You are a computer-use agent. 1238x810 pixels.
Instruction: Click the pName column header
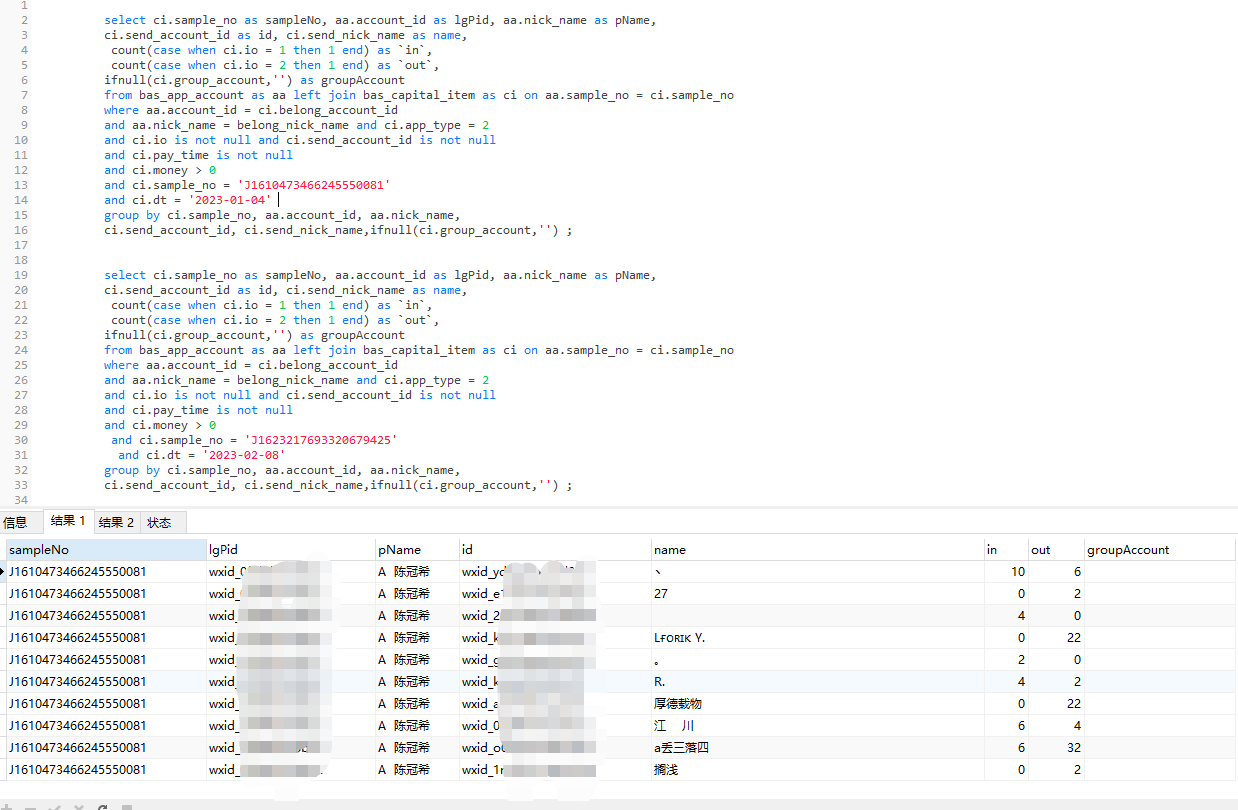pos(399,550)
